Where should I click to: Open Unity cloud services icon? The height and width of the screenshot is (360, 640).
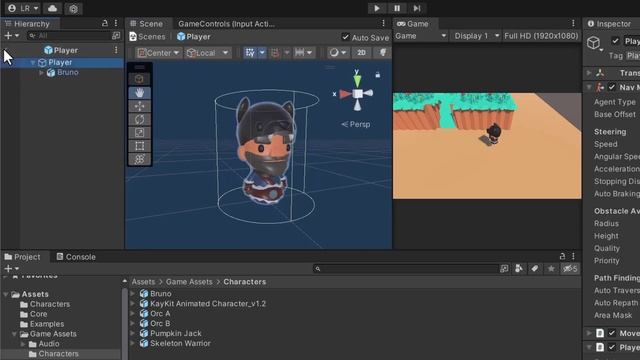pyautogui.click(x=52, y=8)
